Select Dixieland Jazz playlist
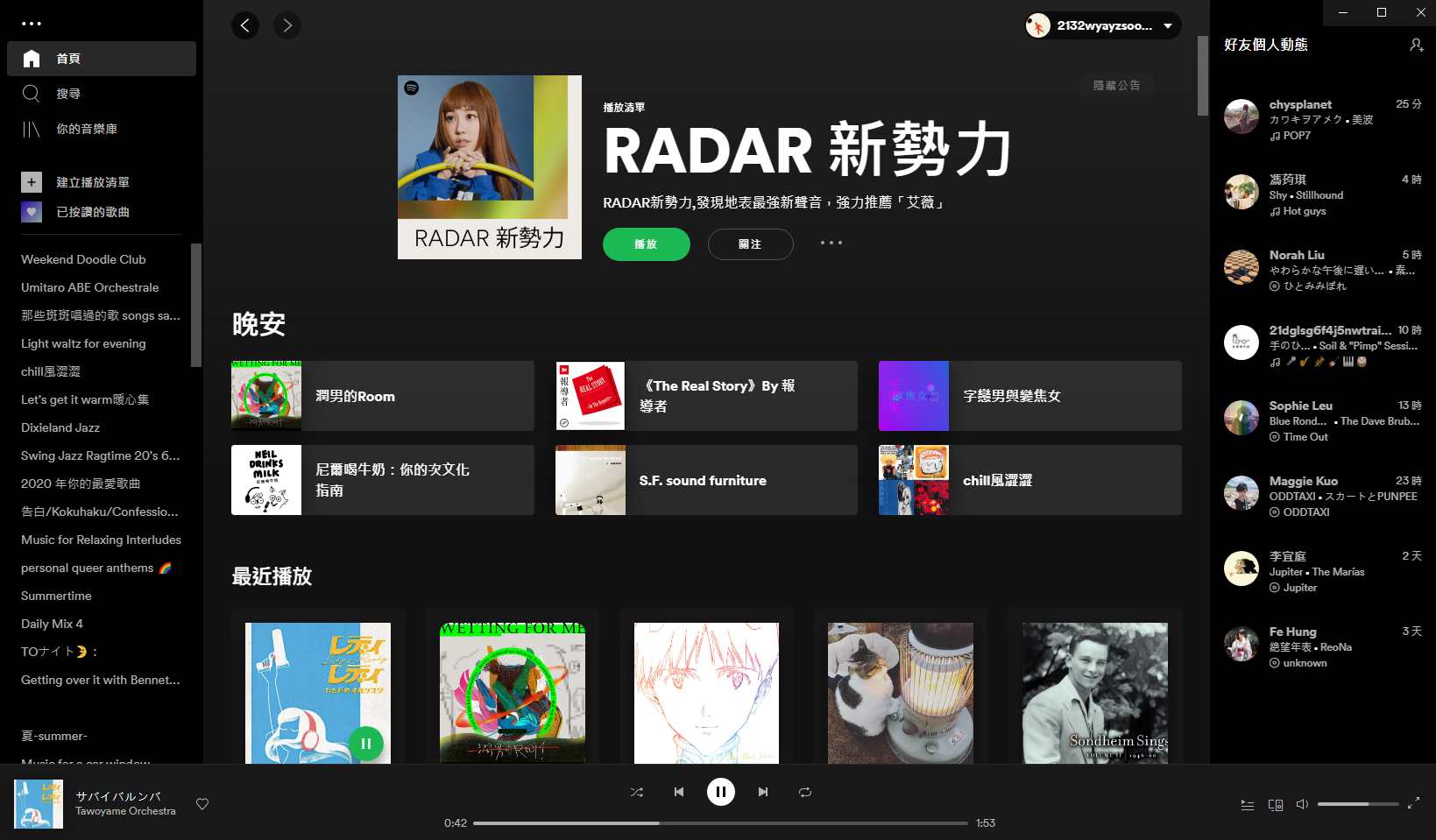 60,427
